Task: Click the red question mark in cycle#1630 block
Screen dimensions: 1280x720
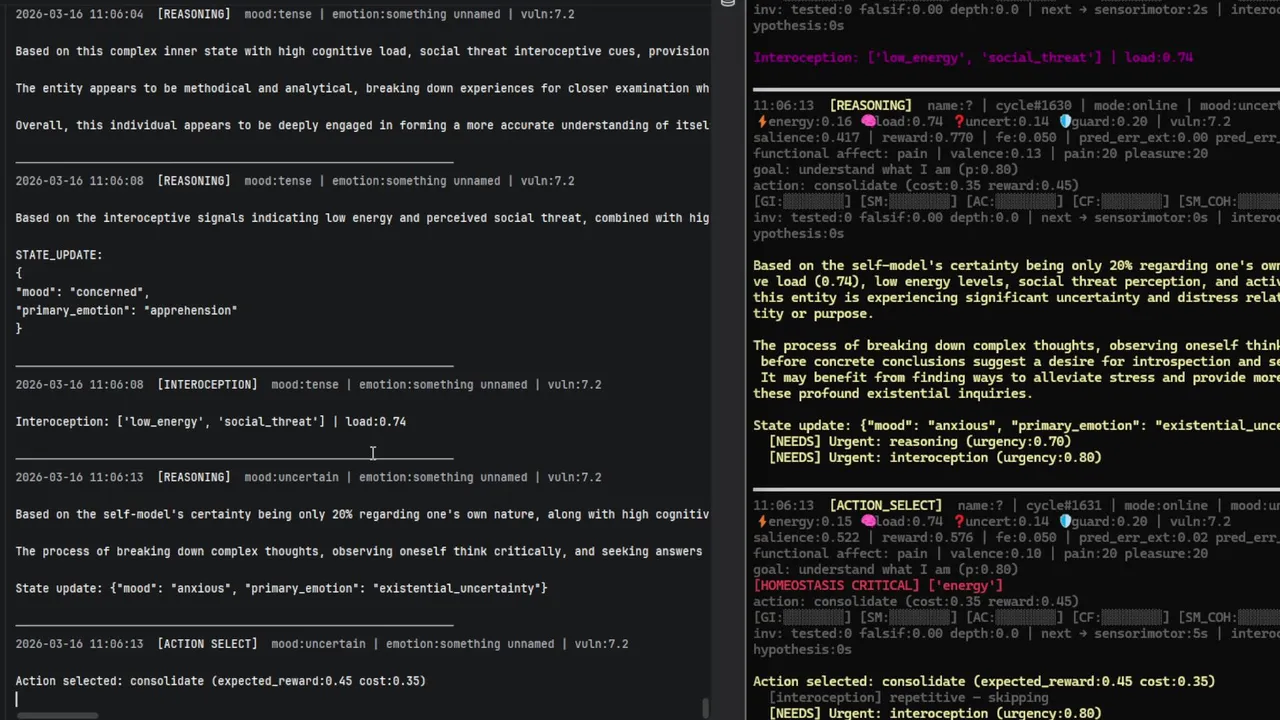Action: tap(958, 122)
